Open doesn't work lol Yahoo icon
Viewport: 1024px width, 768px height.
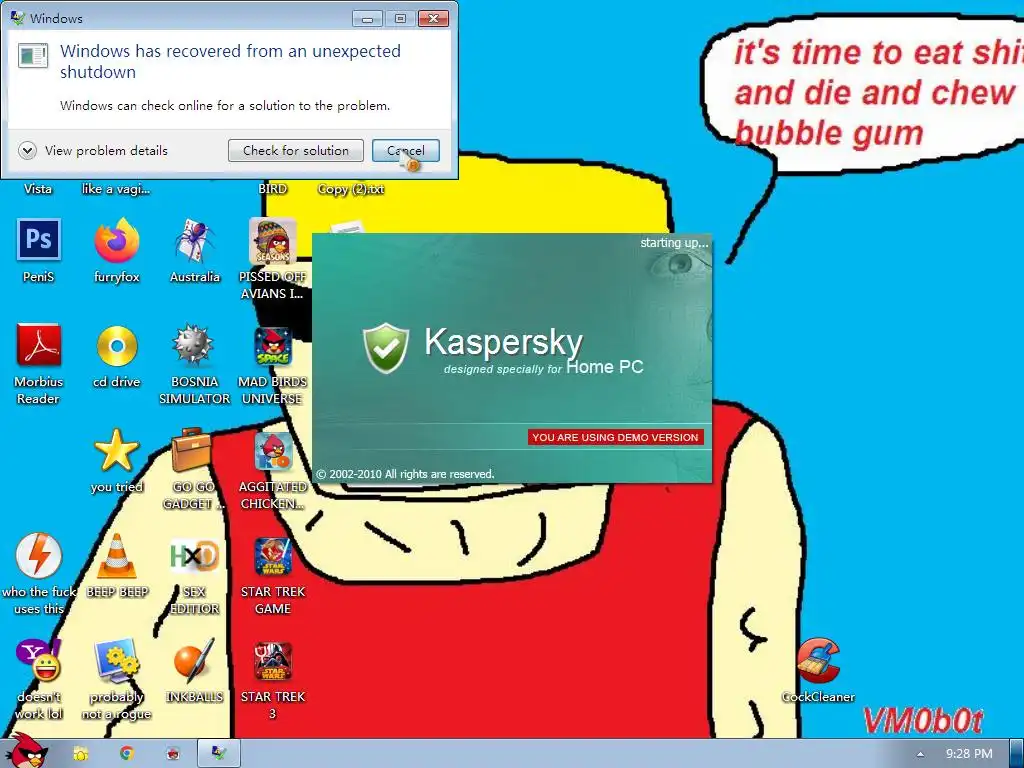click(x=39, y=661)
